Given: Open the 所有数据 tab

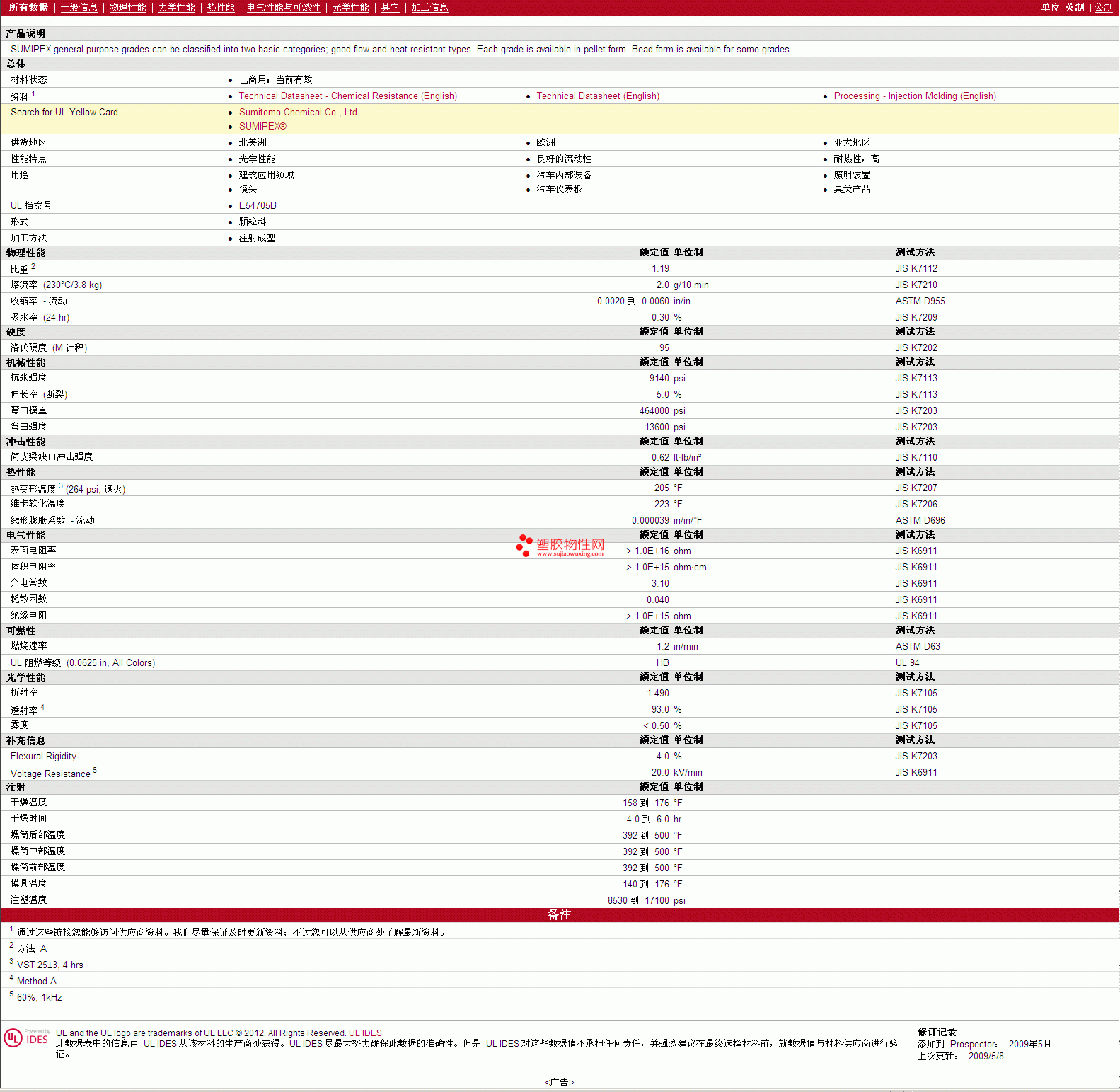Looking at the screenshot, I should (28, 8).
